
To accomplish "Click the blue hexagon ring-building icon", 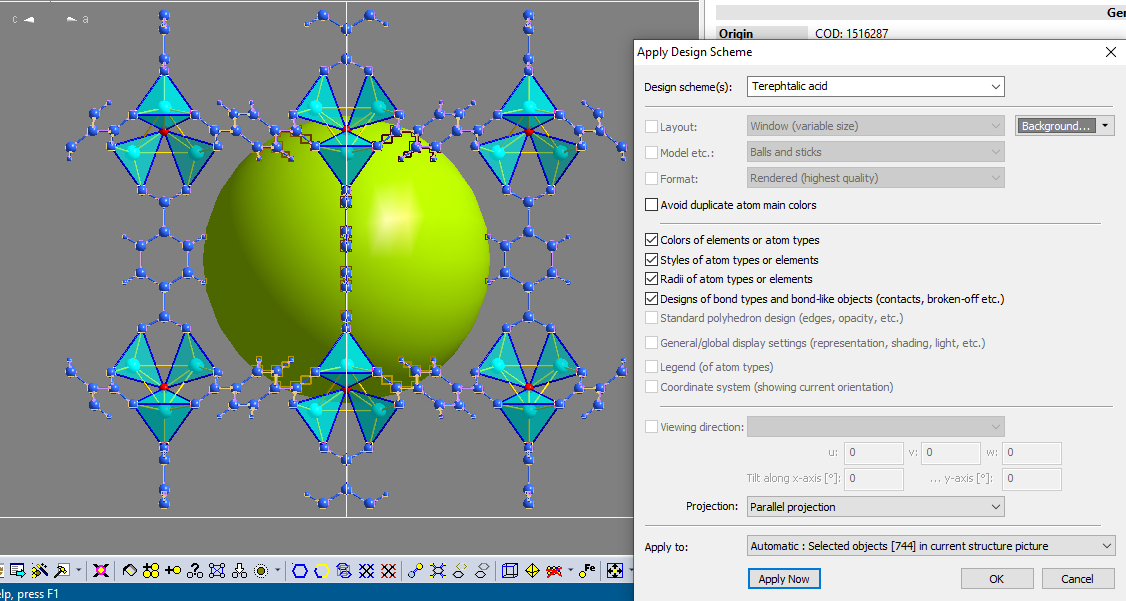I will 298,570.
